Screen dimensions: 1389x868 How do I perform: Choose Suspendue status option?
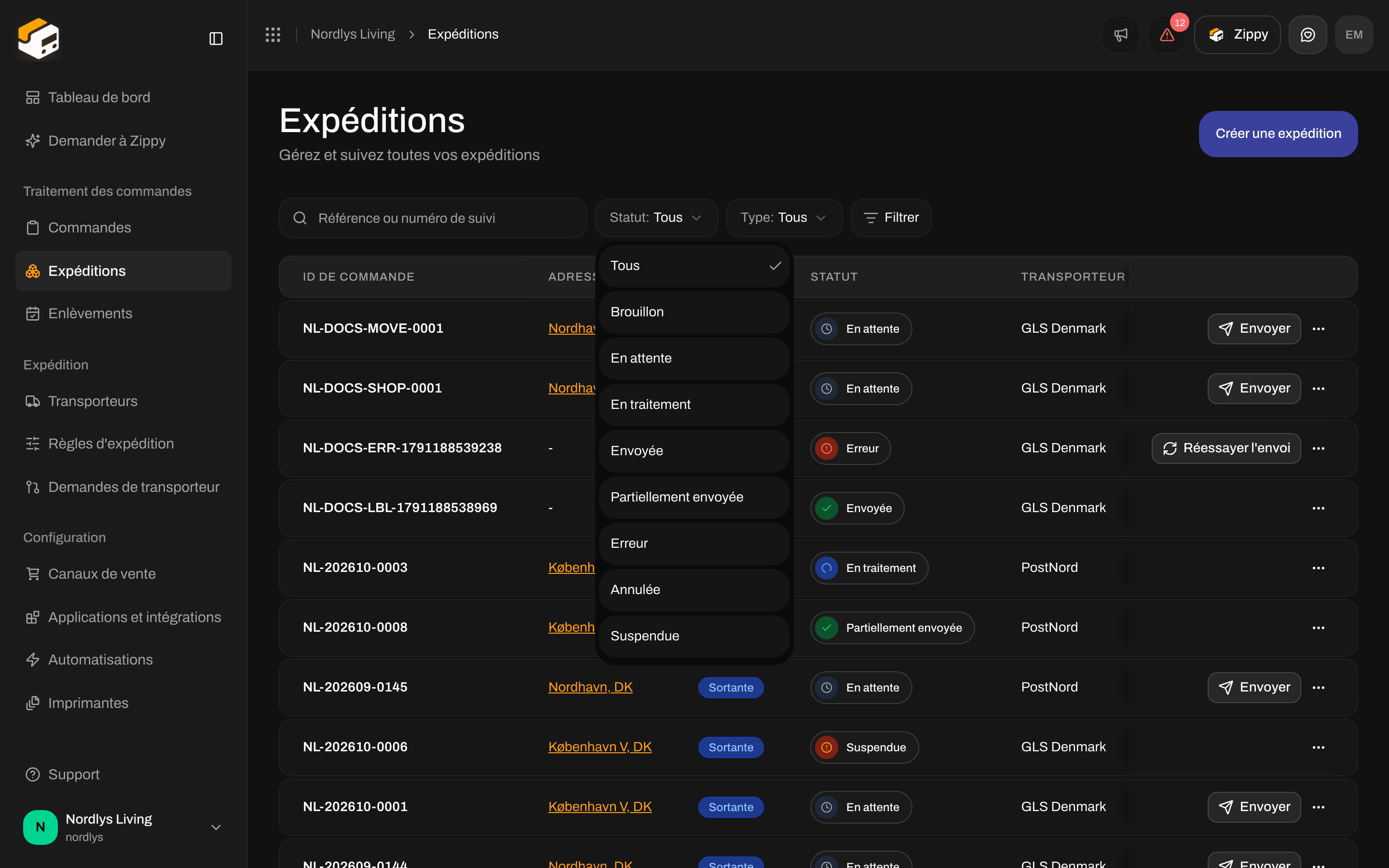click(694, 636)
